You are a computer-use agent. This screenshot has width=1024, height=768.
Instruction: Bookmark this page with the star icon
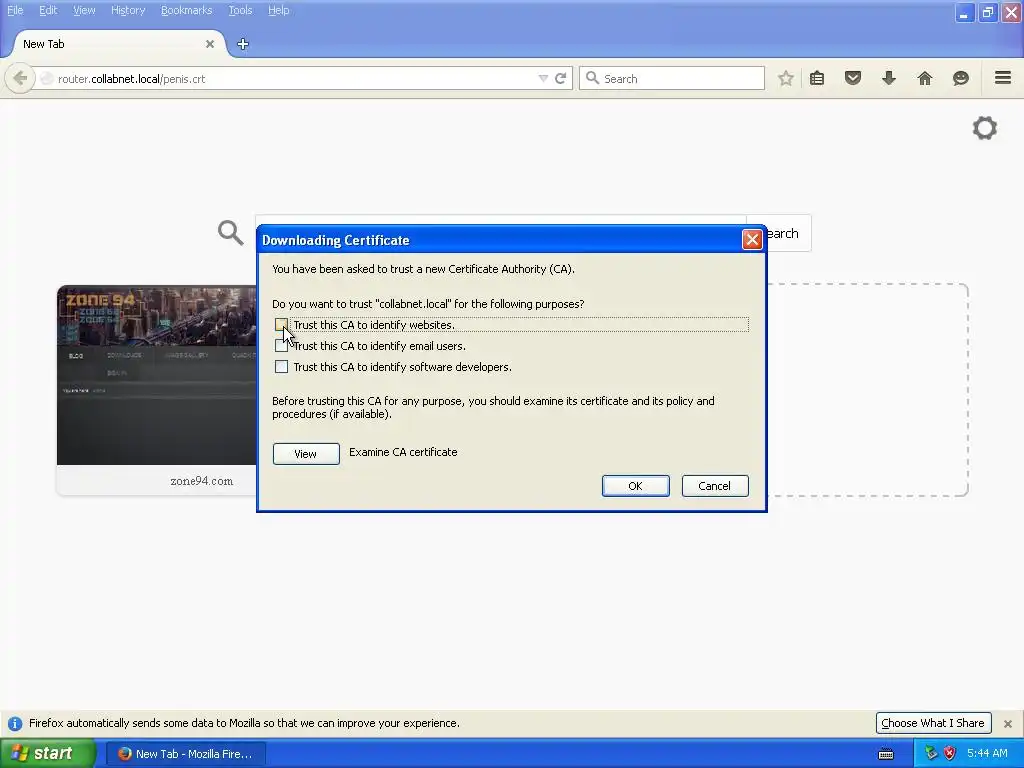[786, 78]
